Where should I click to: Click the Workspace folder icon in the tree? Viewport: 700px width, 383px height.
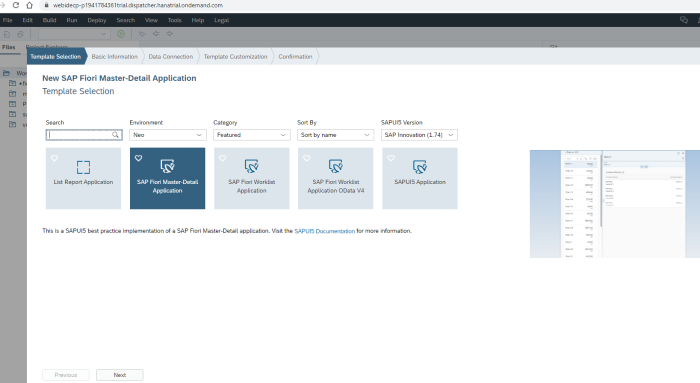coord(6,73)
